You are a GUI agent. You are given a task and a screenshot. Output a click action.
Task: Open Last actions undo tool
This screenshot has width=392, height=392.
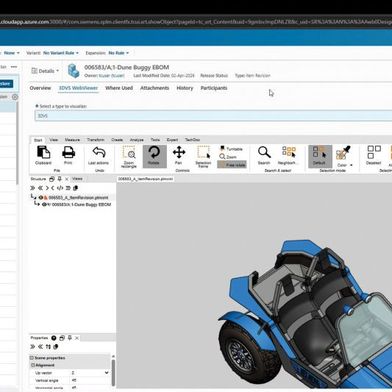click(99, 155)
